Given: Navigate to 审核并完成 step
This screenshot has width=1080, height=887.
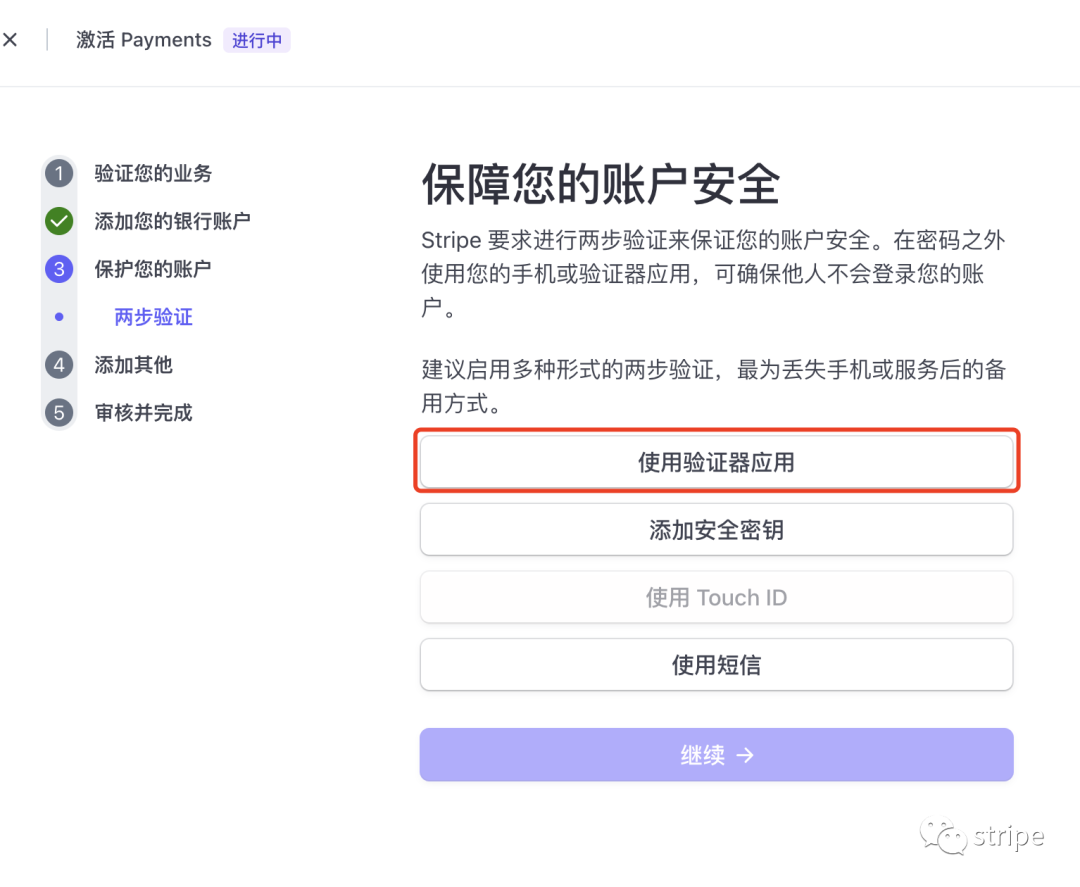Looking at the screenshot, I should pyautogui.click(x=143, y=413).
